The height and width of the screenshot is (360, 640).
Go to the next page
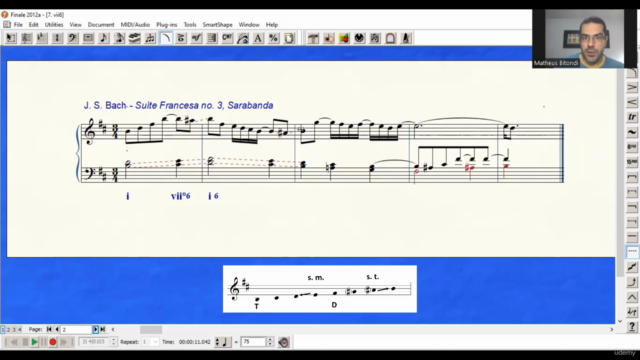pyautogui.click(x=96, y=329)
